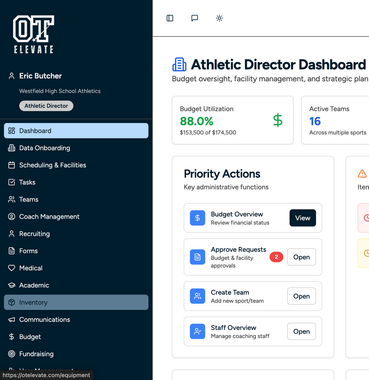Viewport: 369px width, 380px height.
Task: Click the 88.0% budget utilization value
Action: tap(196, 121)
